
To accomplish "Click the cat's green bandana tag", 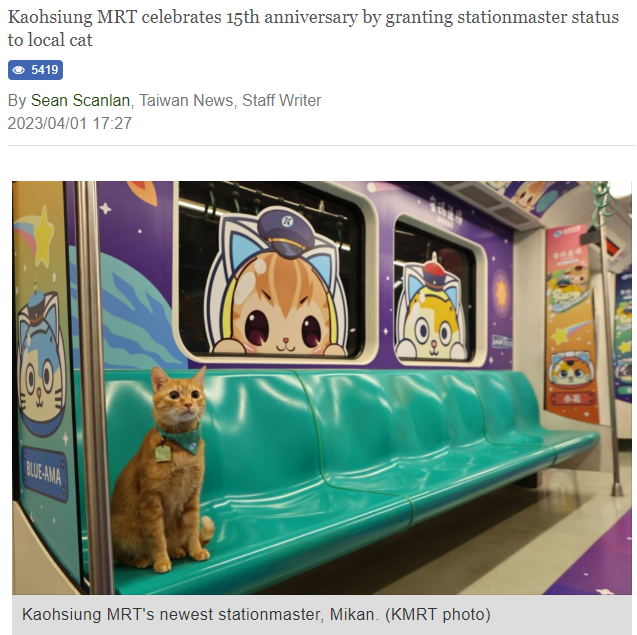I will pos(162,453).
